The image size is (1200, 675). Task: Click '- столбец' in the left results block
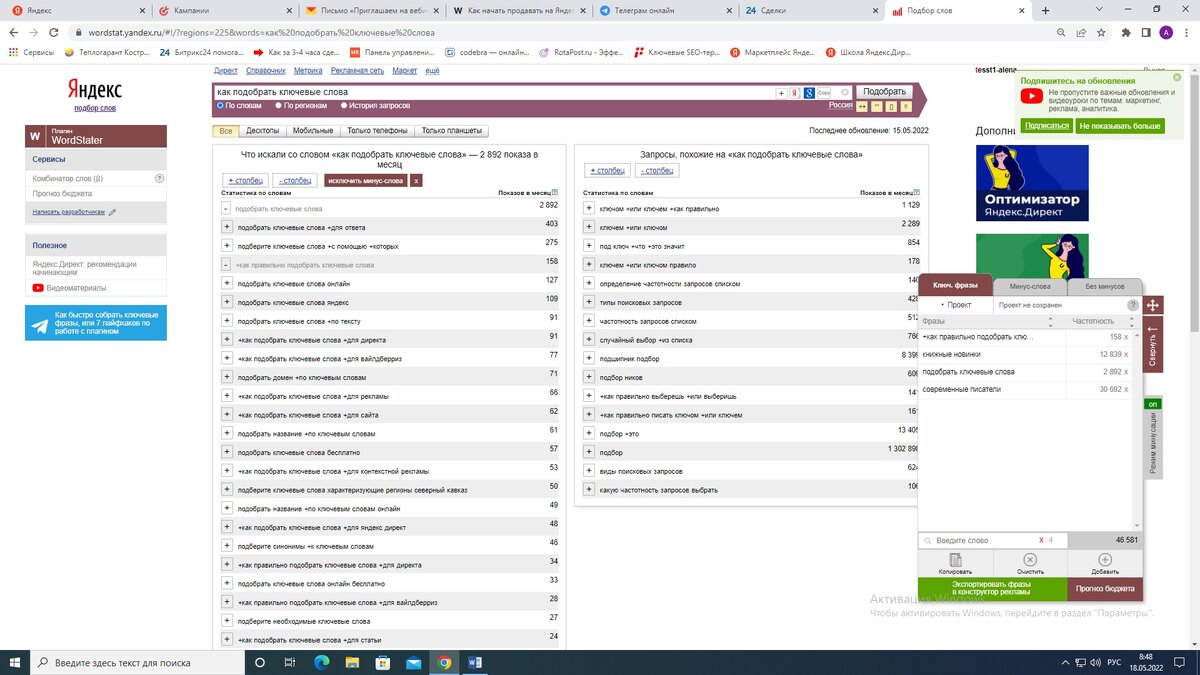[x=293, y=181]
